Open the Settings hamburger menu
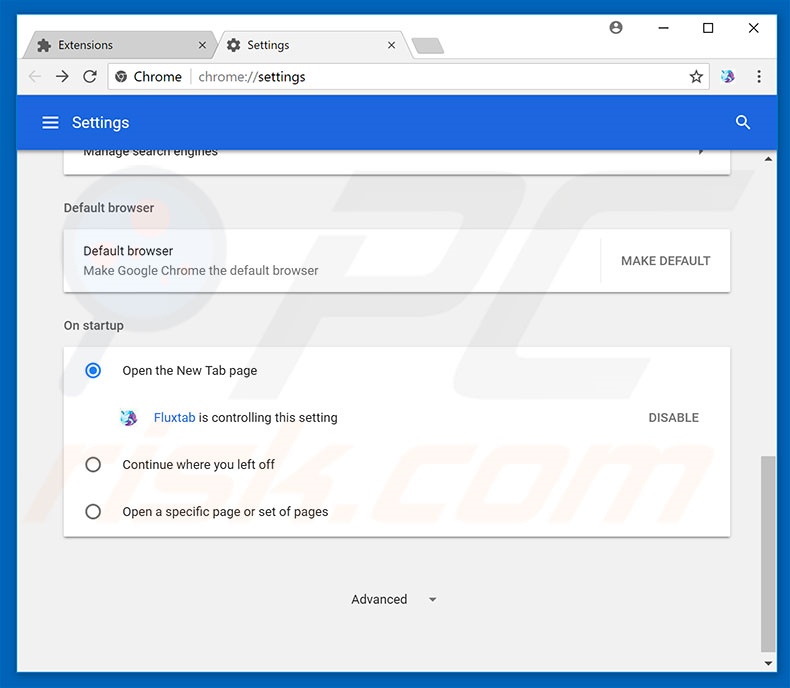The image size is (790, 688). point(50,123)
